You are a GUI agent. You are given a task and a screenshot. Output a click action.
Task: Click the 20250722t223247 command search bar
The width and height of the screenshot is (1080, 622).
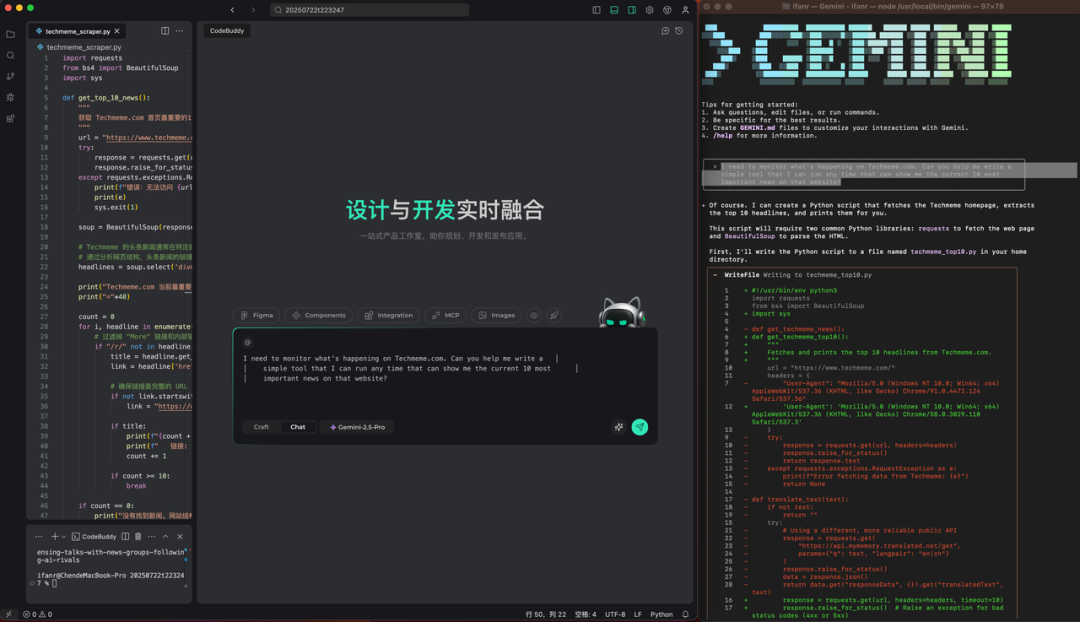point(370,10)
